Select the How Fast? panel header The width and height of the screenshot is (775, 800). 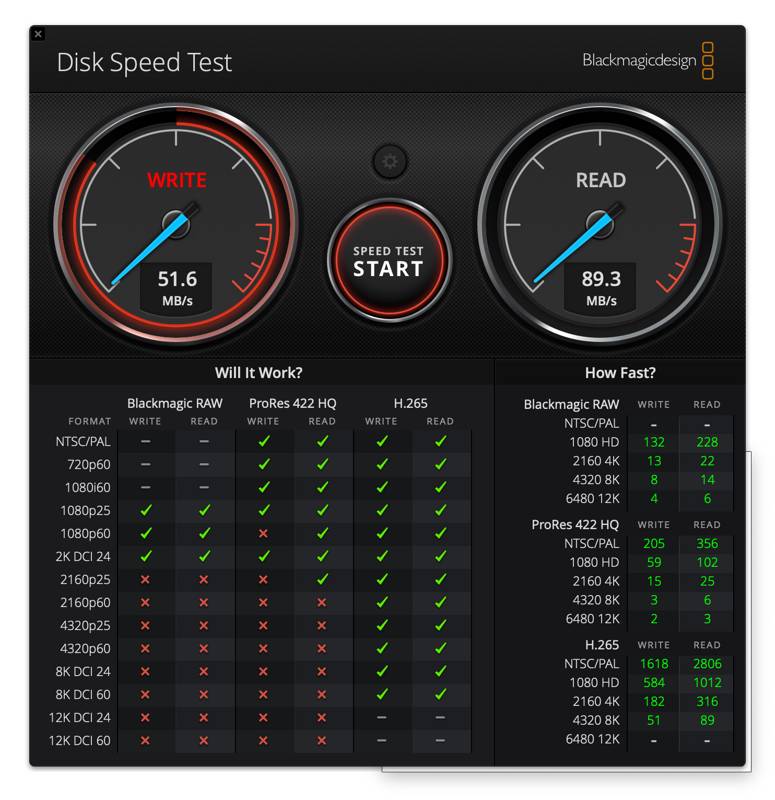[x=620, y=372]
